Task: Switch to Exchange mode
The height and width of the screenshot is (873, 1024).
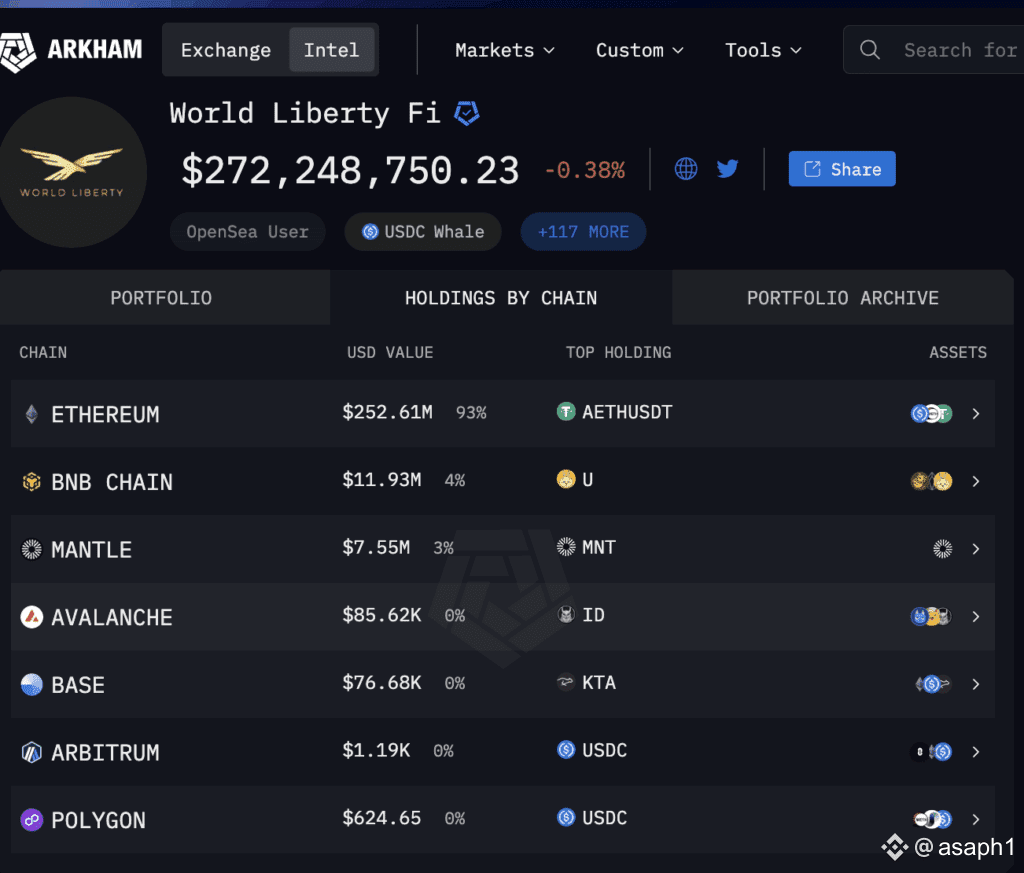Action: 226,50
